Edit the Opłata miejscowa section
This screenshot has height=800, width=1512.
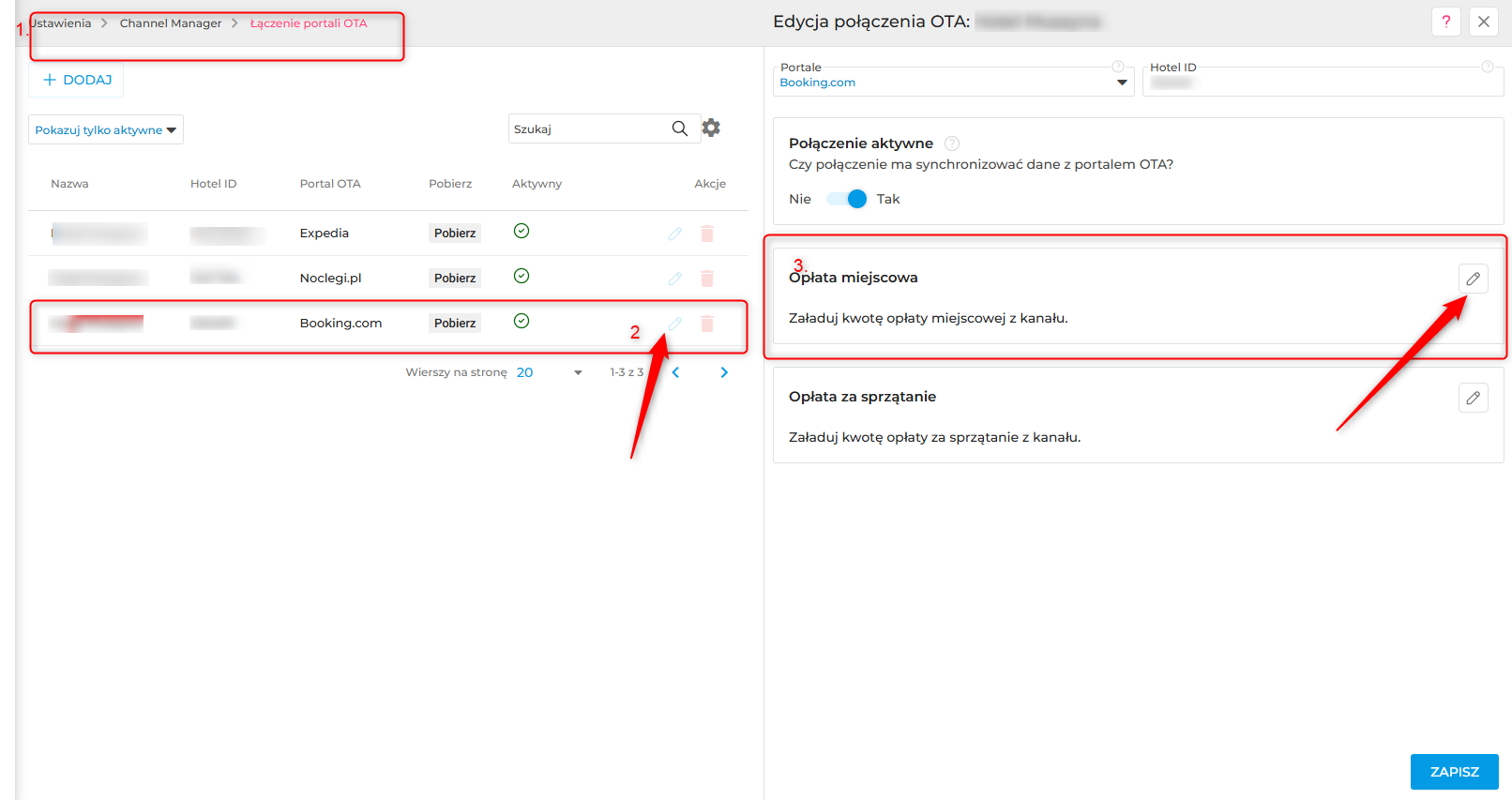(1474, 279)
